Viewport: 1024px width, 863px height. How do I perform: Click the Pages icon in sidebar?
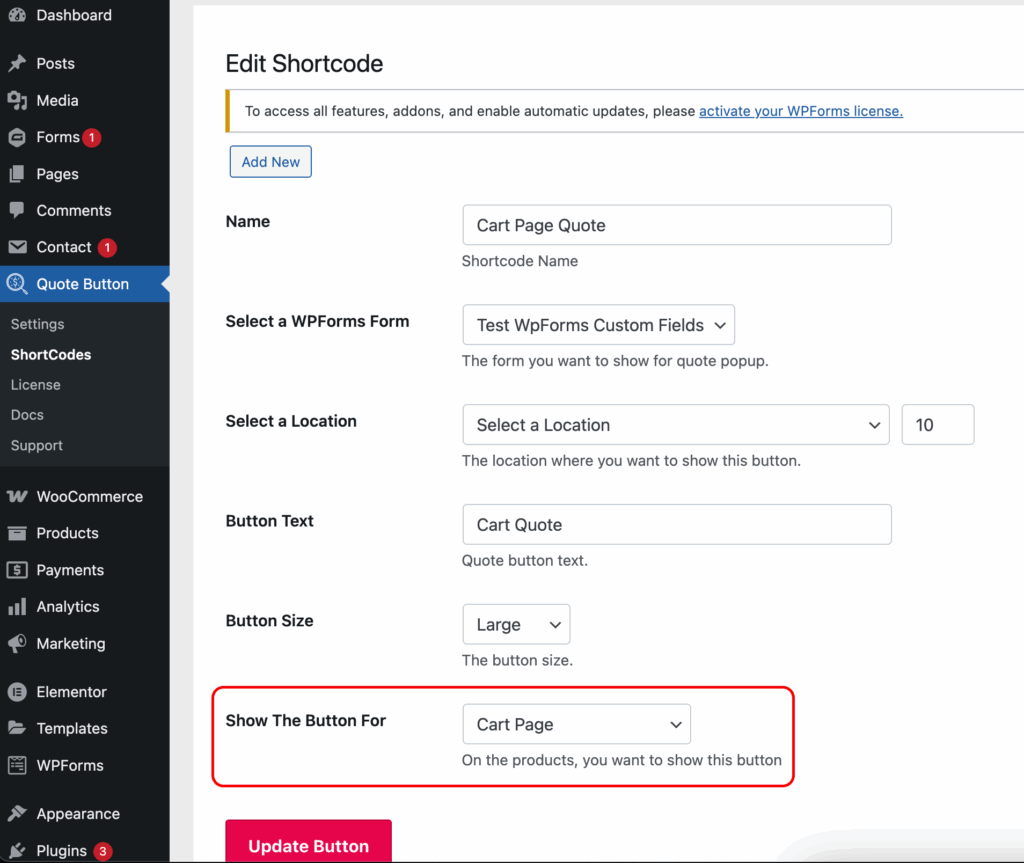(x=17, y=174)
